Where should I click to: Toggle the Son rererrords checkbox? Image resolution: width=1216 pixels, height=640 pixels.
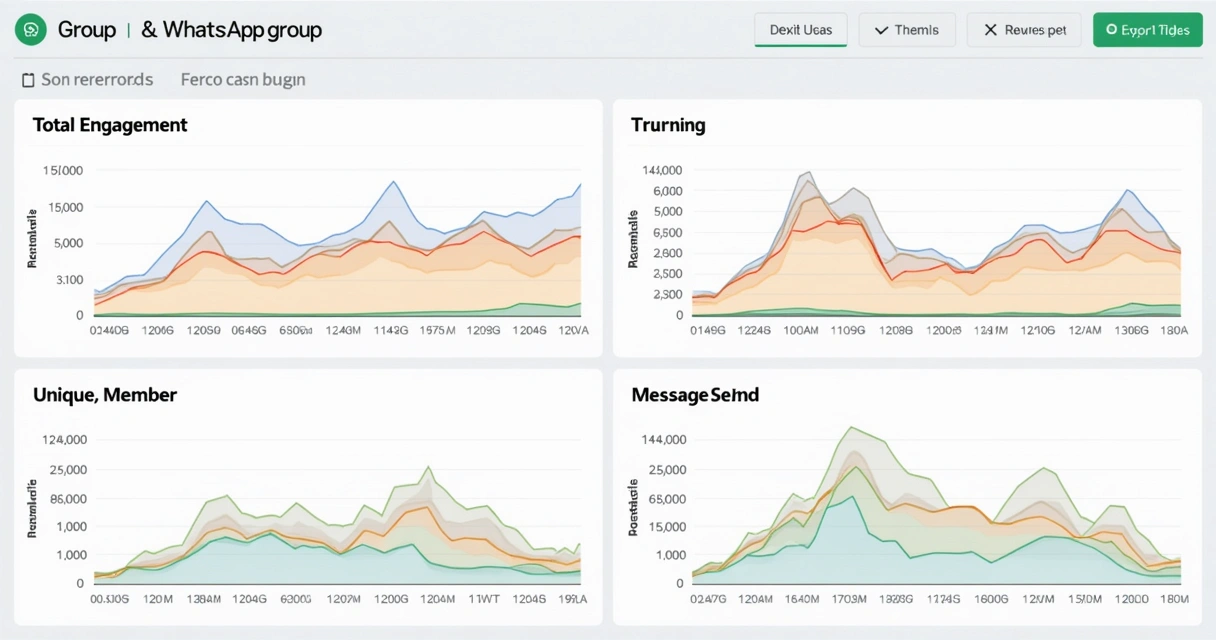coord(28,80)
